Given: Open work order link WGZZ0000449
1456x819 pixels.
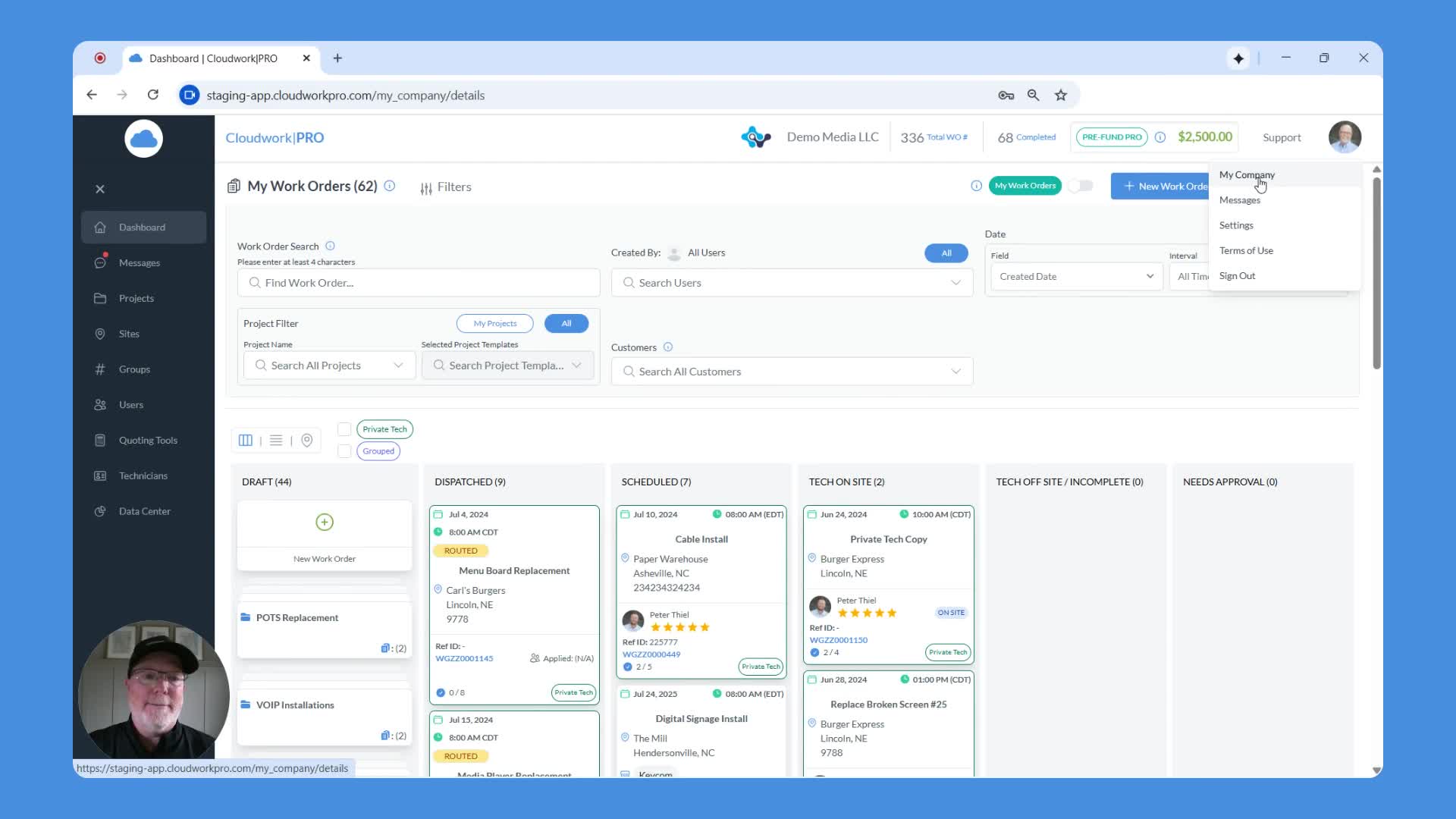Looking at the screenshot, I should point(651,654).
